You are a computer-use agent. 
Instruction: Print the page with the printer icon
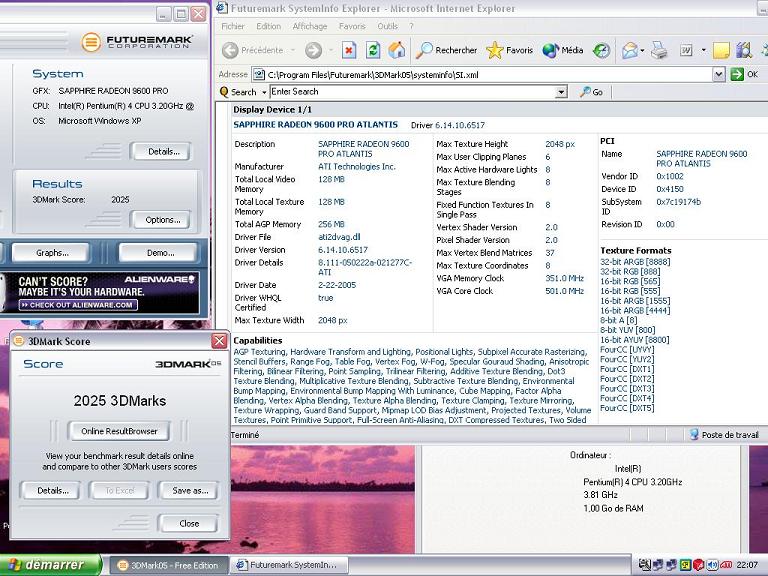coord(659,50)
